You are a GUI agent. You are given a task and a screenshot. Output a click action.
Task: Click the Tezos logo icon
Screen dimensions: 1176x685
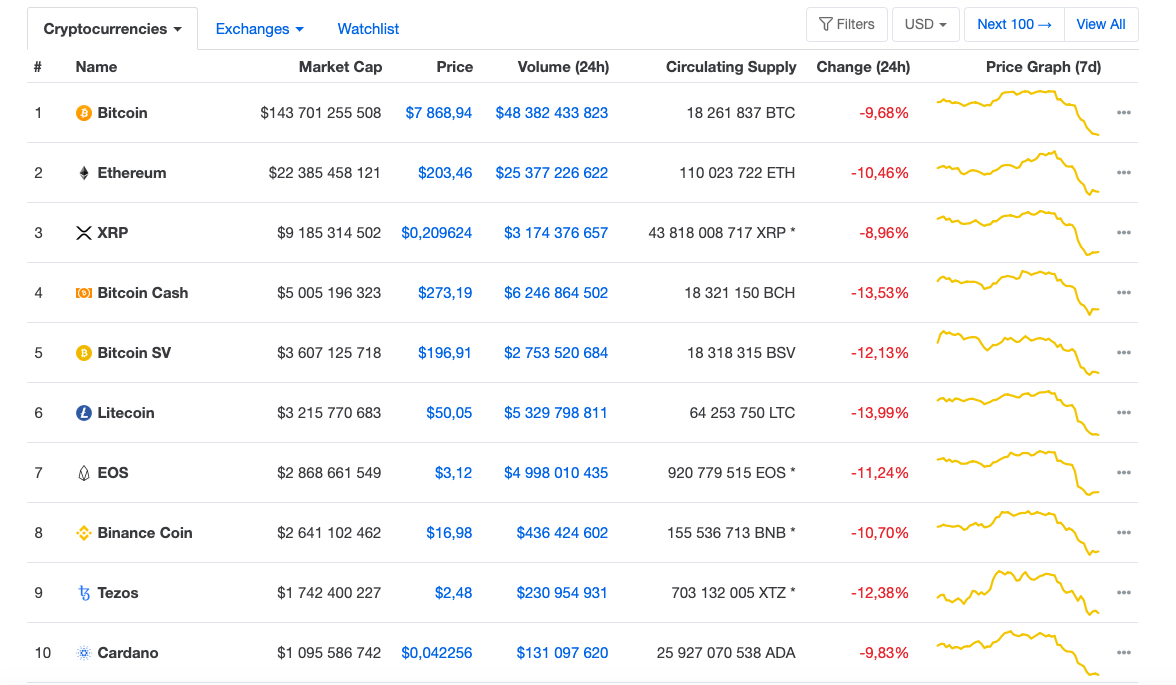click(84, 593)
